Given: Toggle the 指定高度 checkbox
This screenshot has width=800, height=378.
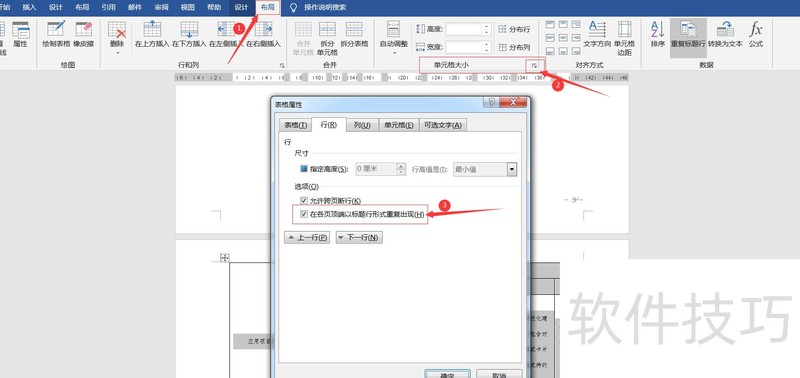Looking at the screenshot, I should 304,169.
